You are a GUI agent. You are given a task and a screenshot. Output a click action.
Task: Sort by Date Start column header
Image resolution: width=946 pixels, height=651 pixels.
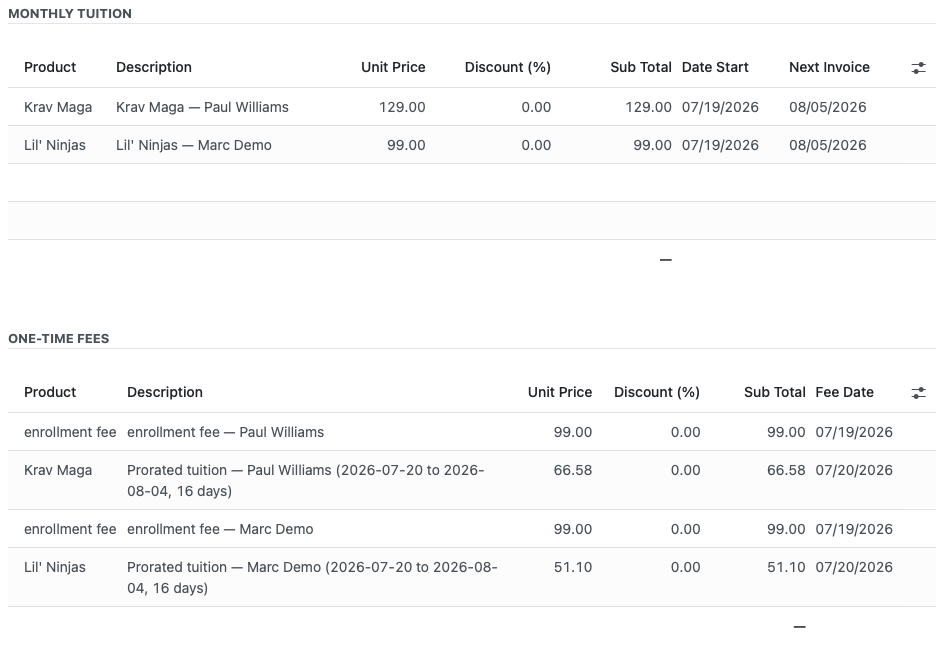click(715, 67)
